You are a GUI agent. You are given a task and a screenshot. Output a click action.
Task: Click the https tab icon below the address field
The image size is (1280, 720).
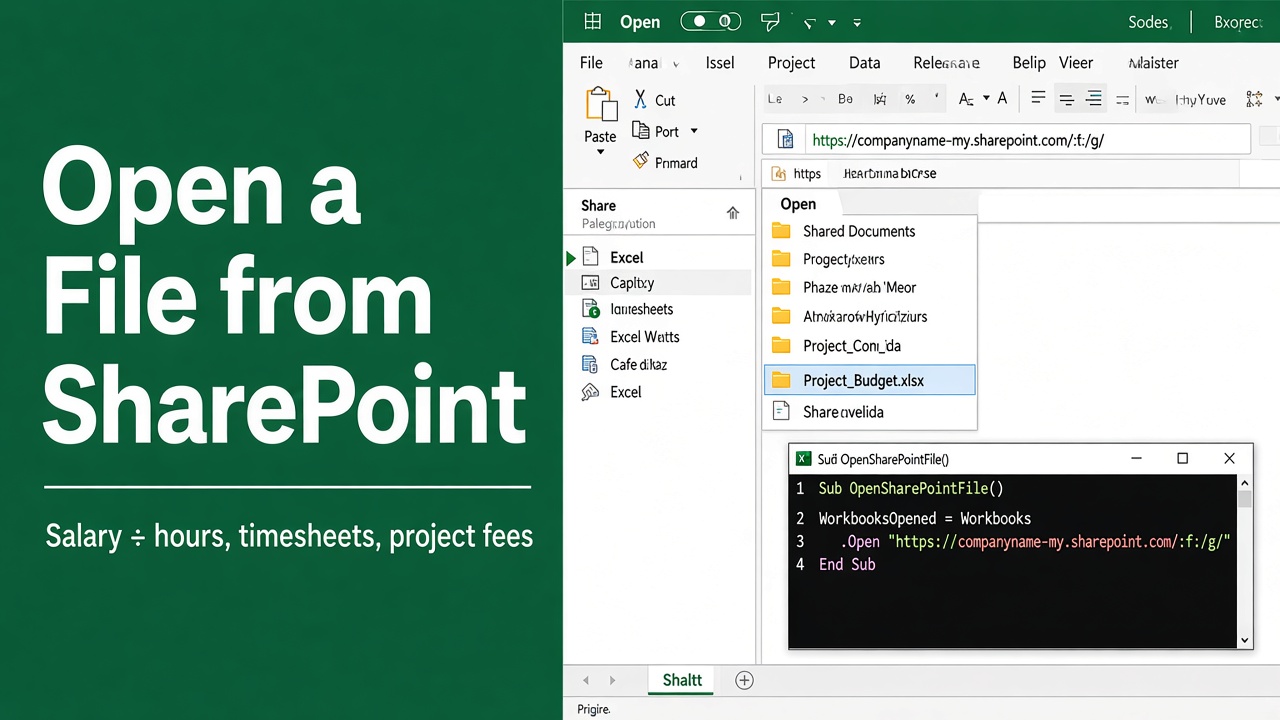coord(779,173)
